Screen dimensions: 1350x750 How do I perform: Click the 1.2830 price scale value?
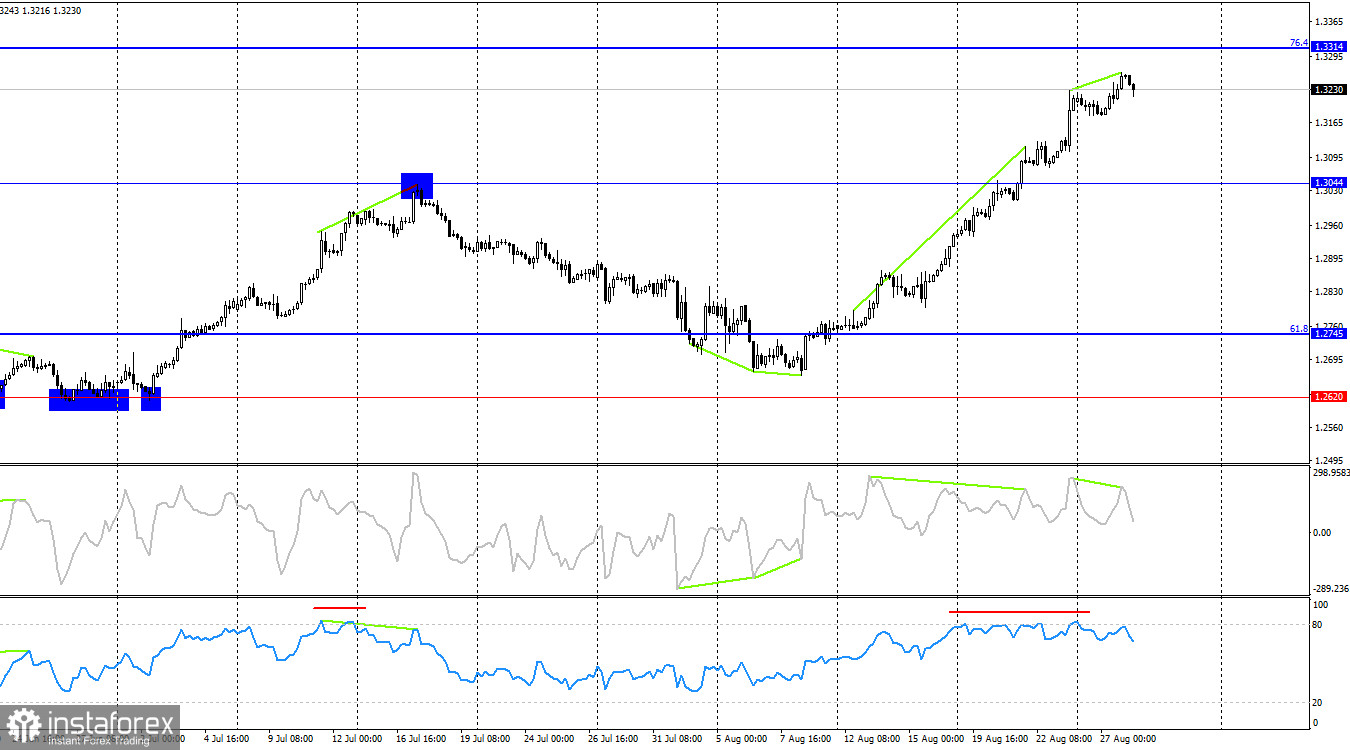(x=1329, y=292)
